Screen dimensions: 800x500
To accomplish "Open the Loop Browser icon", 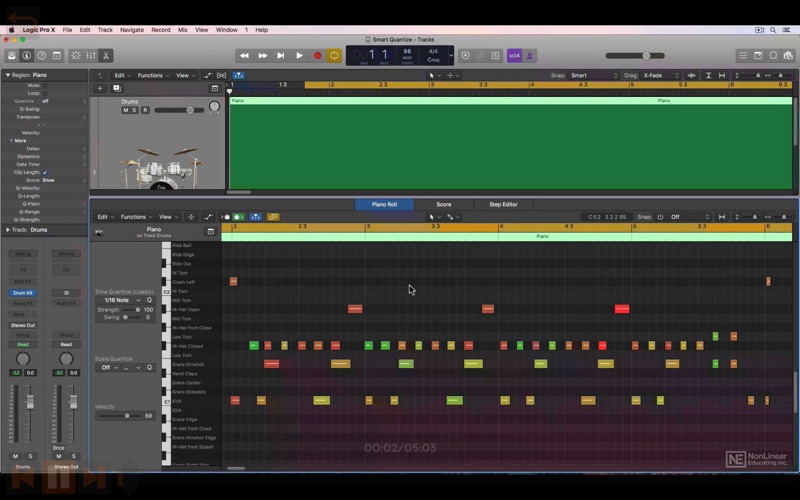I will click(773, 56).
